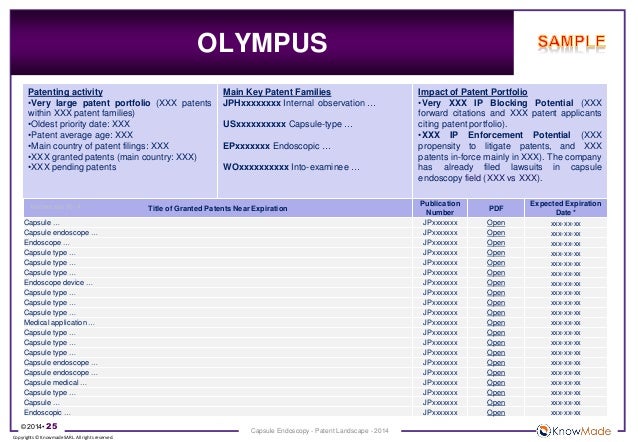Viewport: 638px width, 442px height.
Task: Select the 'Endoscope device ...' patent title
Action: click(x=58, y=282)
